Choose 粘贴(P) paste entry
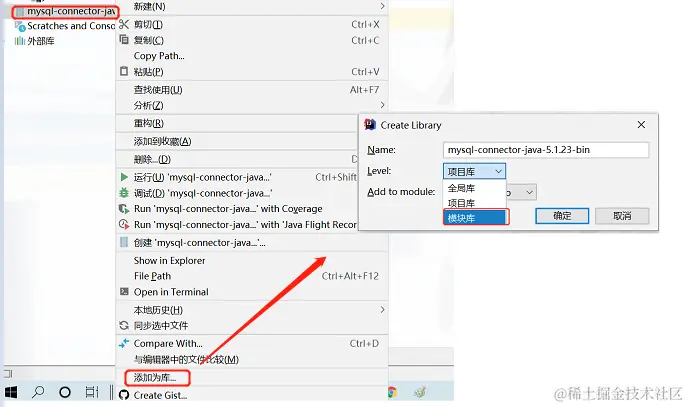Screen dimensions: 688x407 pyautogui.click(x=252, y=72)
